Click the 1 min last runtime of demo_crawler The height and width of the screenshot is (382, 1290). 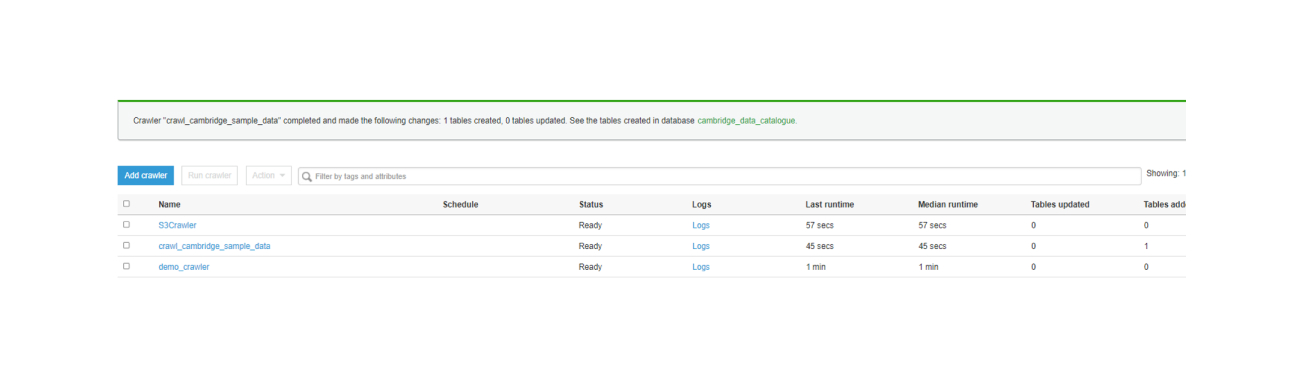tap(816, 267)
